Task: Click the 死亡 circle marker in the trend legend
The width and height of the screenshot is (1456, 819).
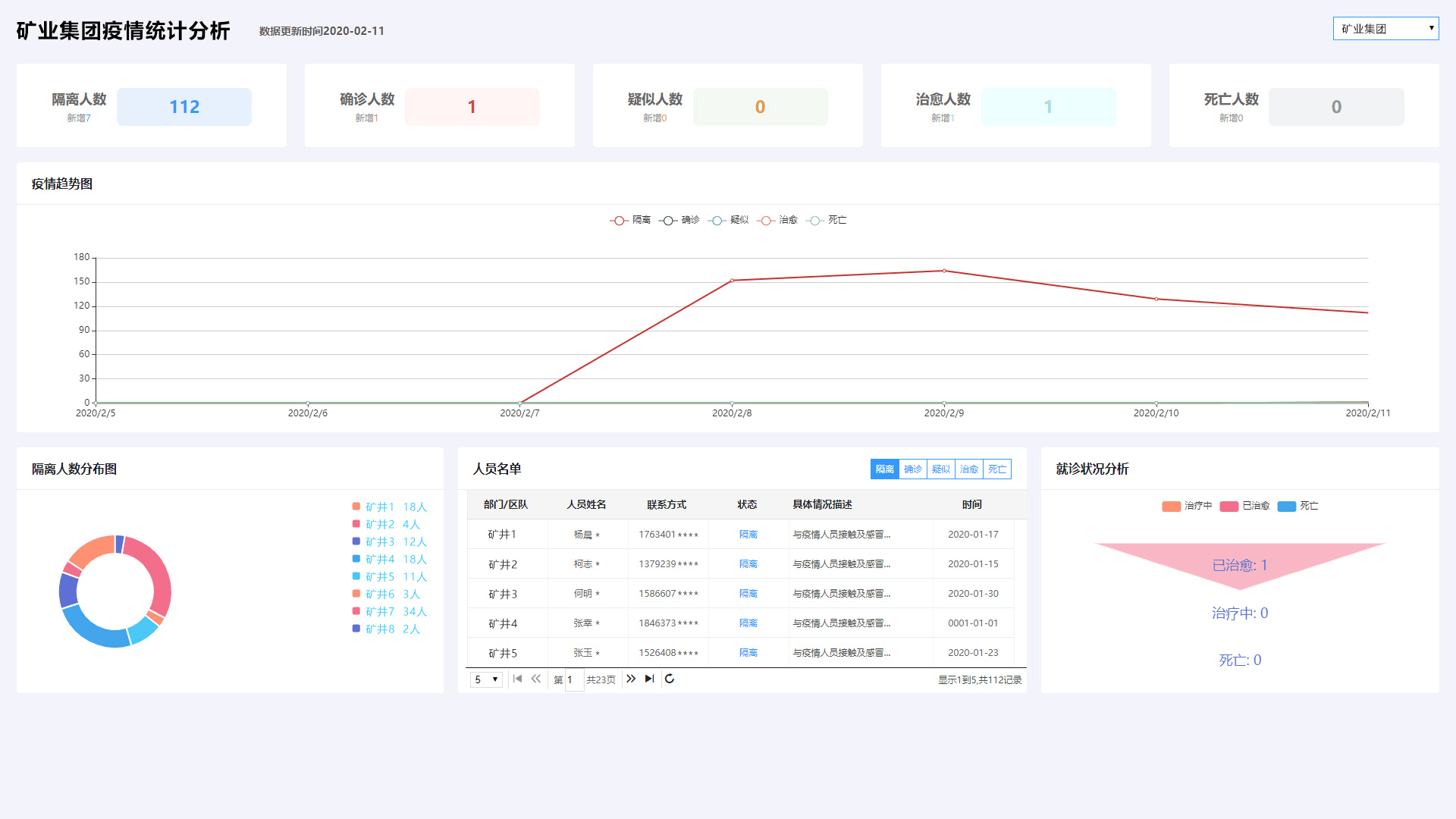Action: pos(815,220)
